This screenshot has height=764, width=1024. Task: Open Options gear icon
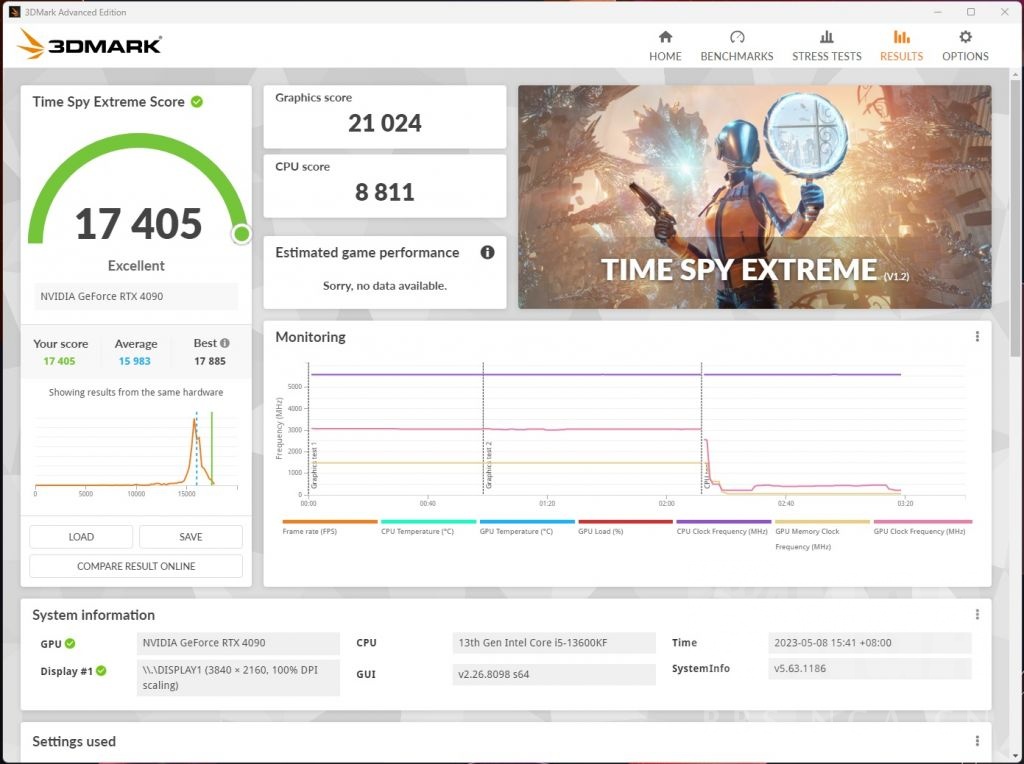click(x=965, y=37)
